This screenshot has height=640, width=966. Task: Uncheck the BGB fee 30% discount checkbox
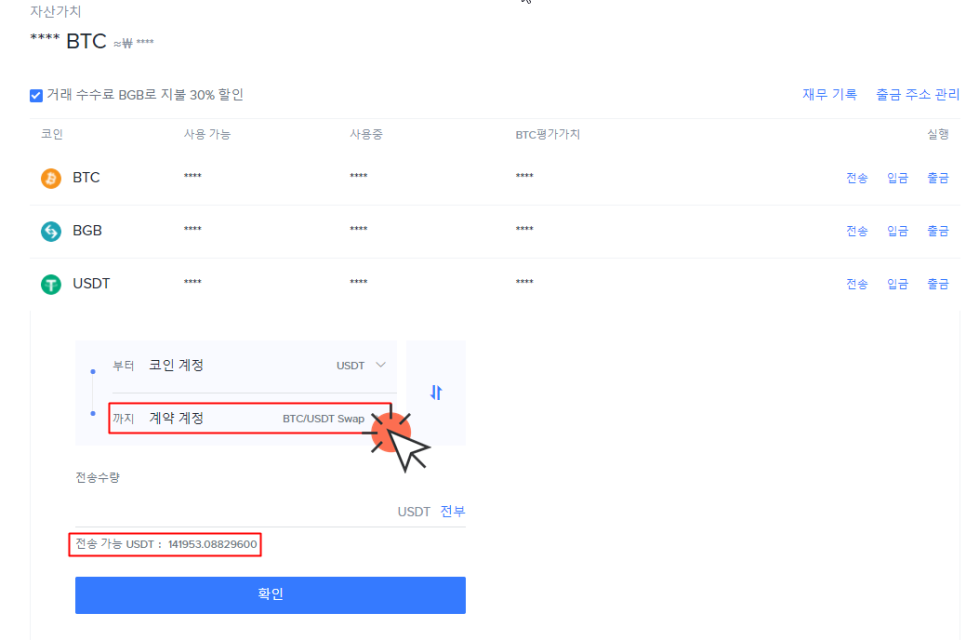coord(36,95)
